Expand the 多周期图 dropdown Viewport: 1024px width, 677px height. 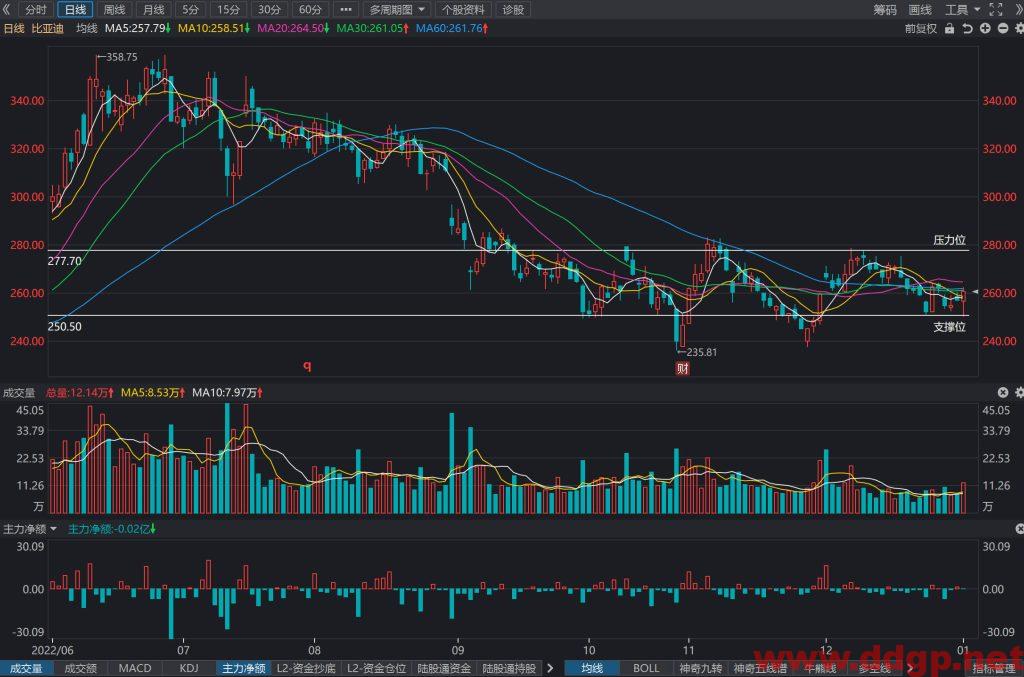(x=396, y=9)
